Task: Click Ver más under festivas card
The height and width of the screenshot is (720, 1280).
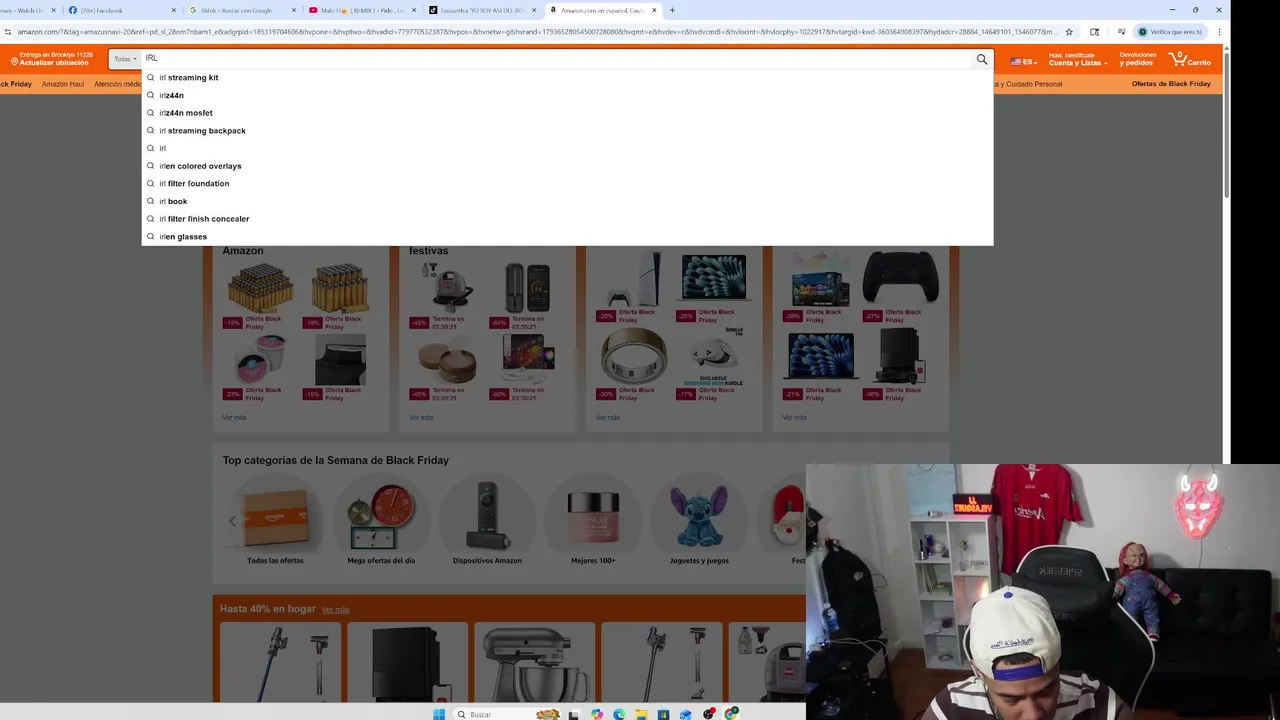Action: [421, 417]
